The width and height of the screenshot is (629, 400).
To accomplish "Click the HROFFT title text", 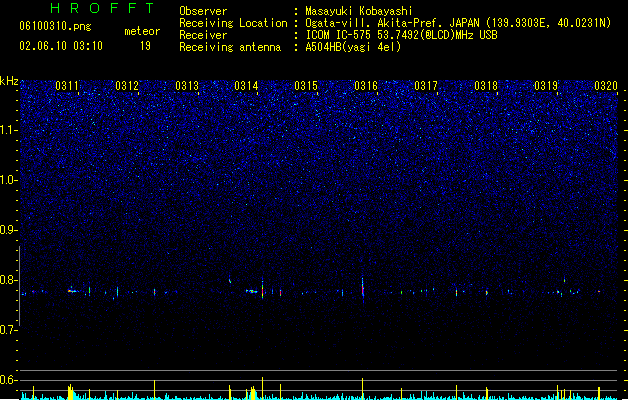I will point(102,8).
